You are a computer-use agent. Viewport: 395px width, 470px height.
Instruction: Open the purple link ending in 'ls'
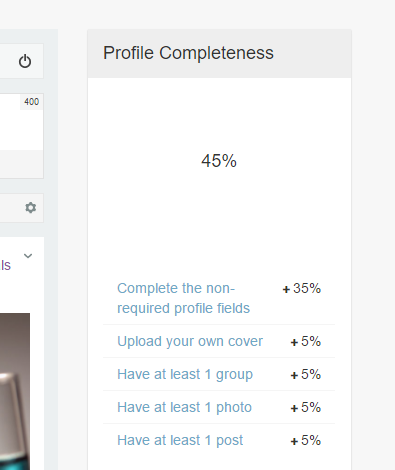6,265
